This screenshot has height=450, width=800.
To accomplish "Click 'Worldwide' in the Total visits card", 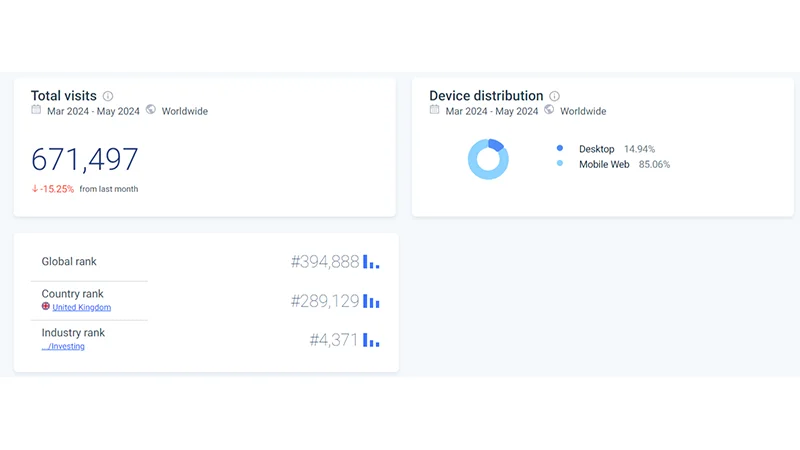I will [x=185, y=111].
